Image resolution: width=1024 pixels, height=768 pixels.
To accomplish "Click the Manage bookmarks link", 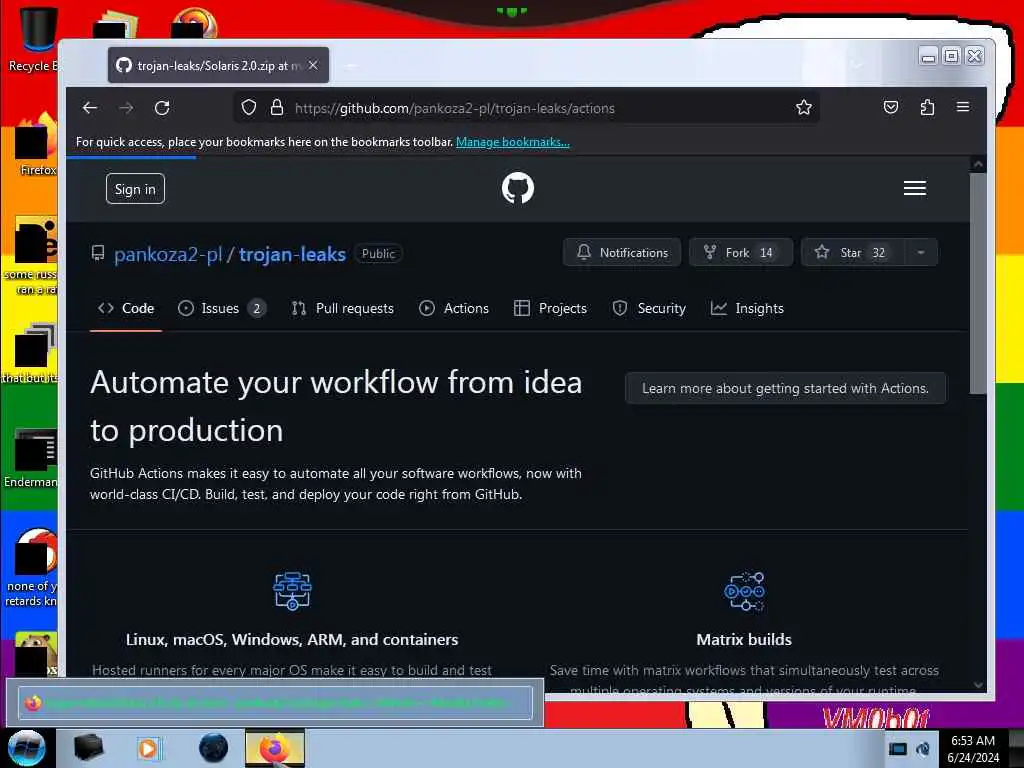I will click(x=513, y=142).
